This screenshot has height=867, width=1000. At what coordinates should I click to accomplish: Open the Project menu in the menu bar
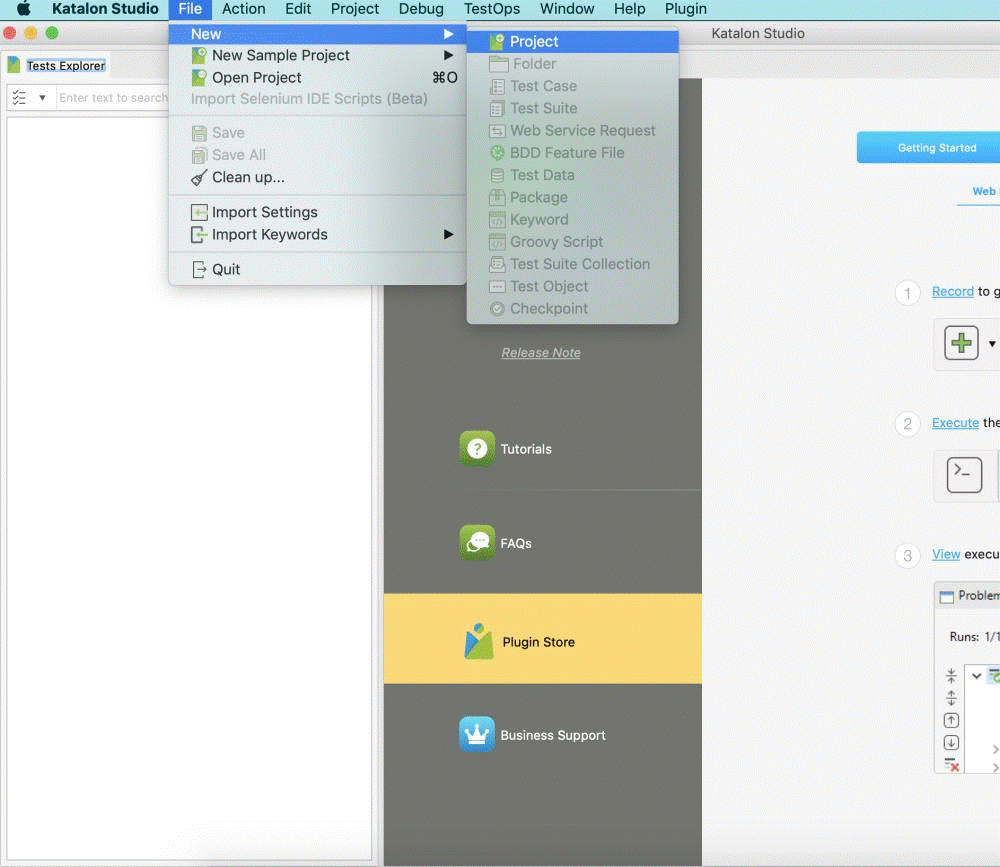coord(355,9)
